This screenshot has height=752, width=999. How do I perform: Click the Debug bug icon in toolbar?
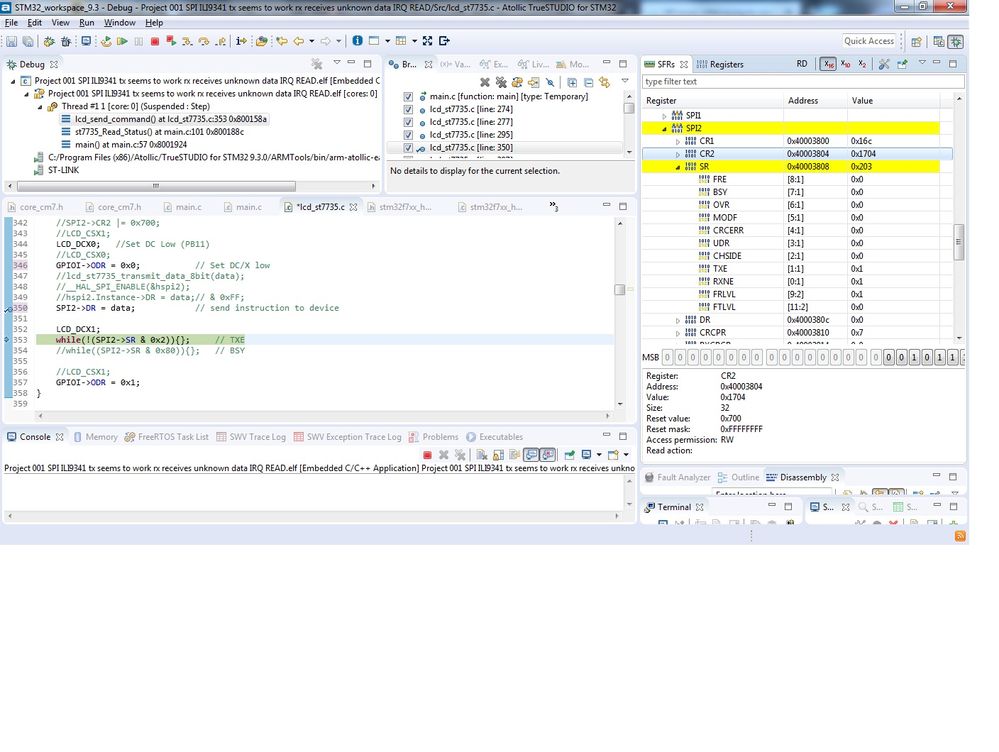click(49, 41)
